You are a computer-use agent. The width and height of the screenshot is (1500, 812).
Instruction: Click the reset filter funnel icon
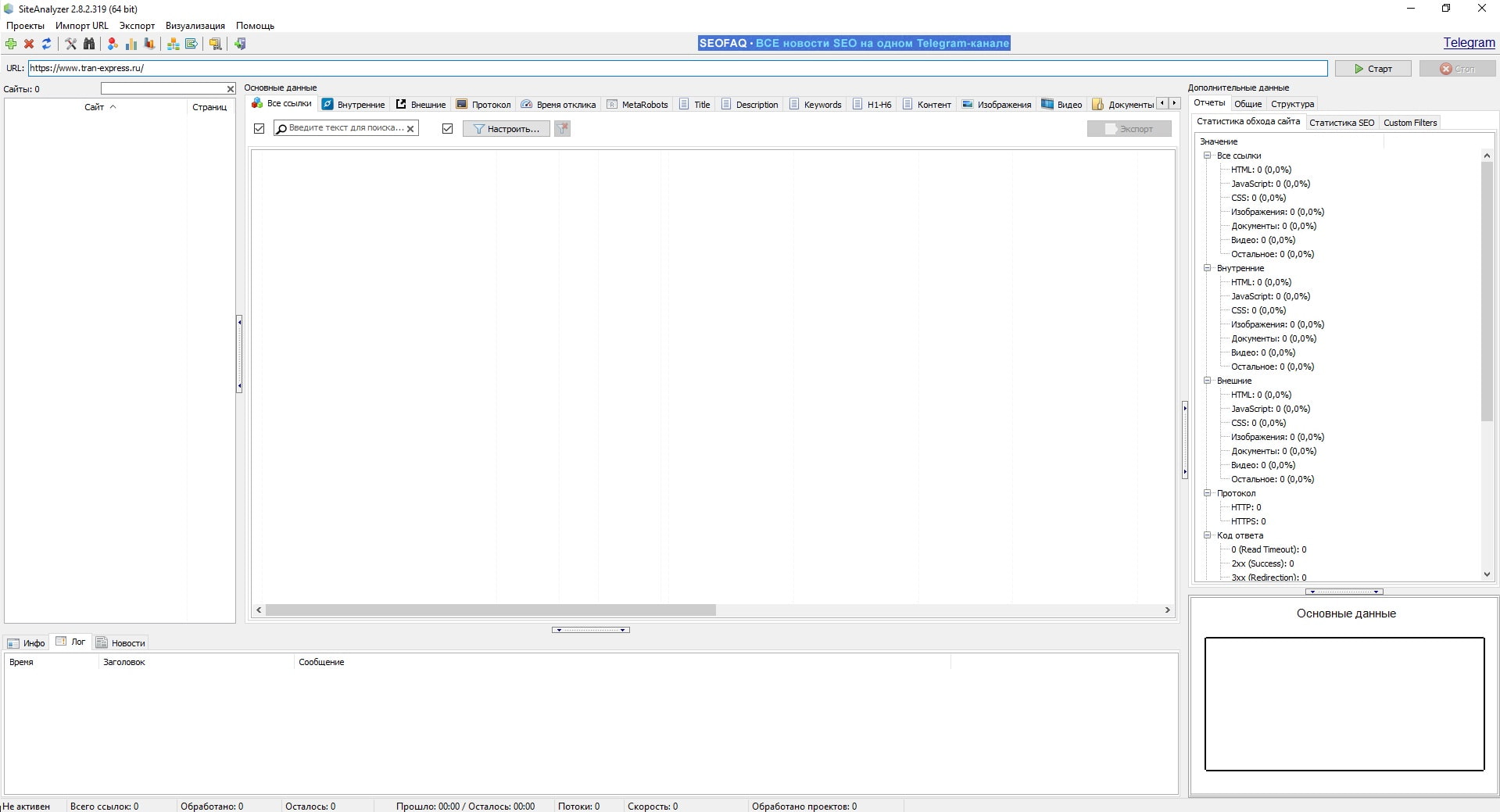[x=563, y=128]
